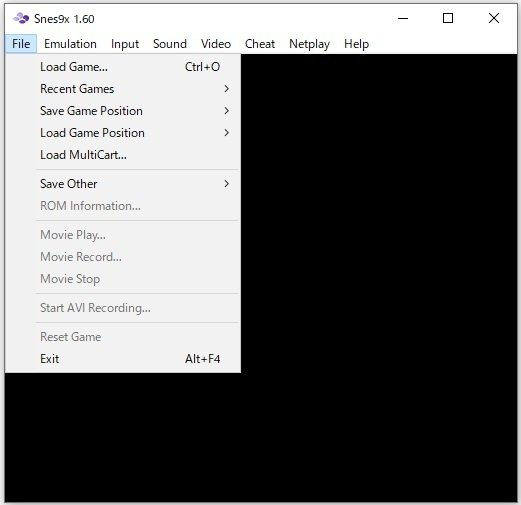Screen dimensions: 521x505
Task: Open the File menu
Action: point(21,44)
